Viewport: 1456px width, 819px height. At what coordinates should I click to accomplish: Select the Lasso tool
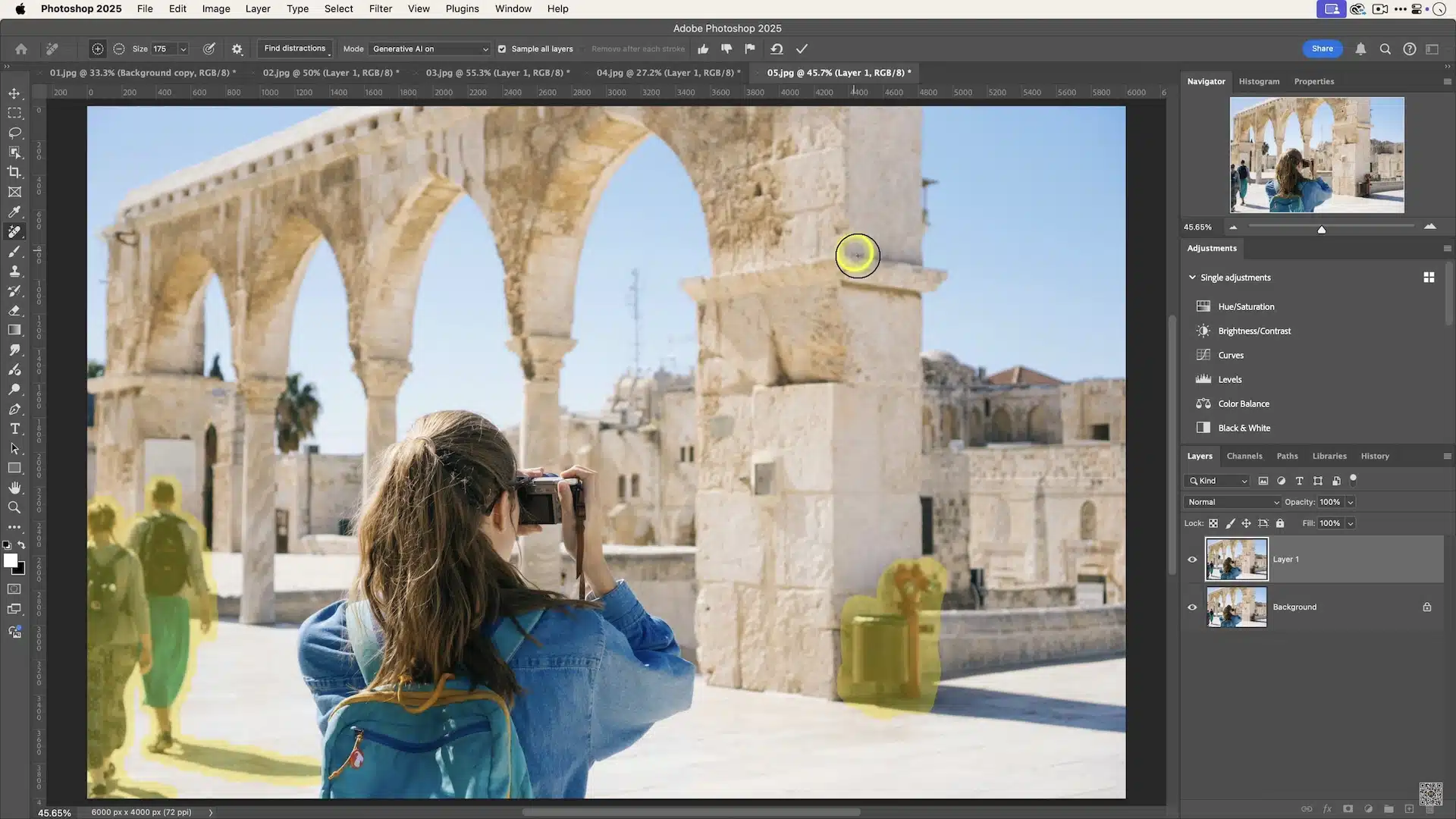click(x=15, y=133)
